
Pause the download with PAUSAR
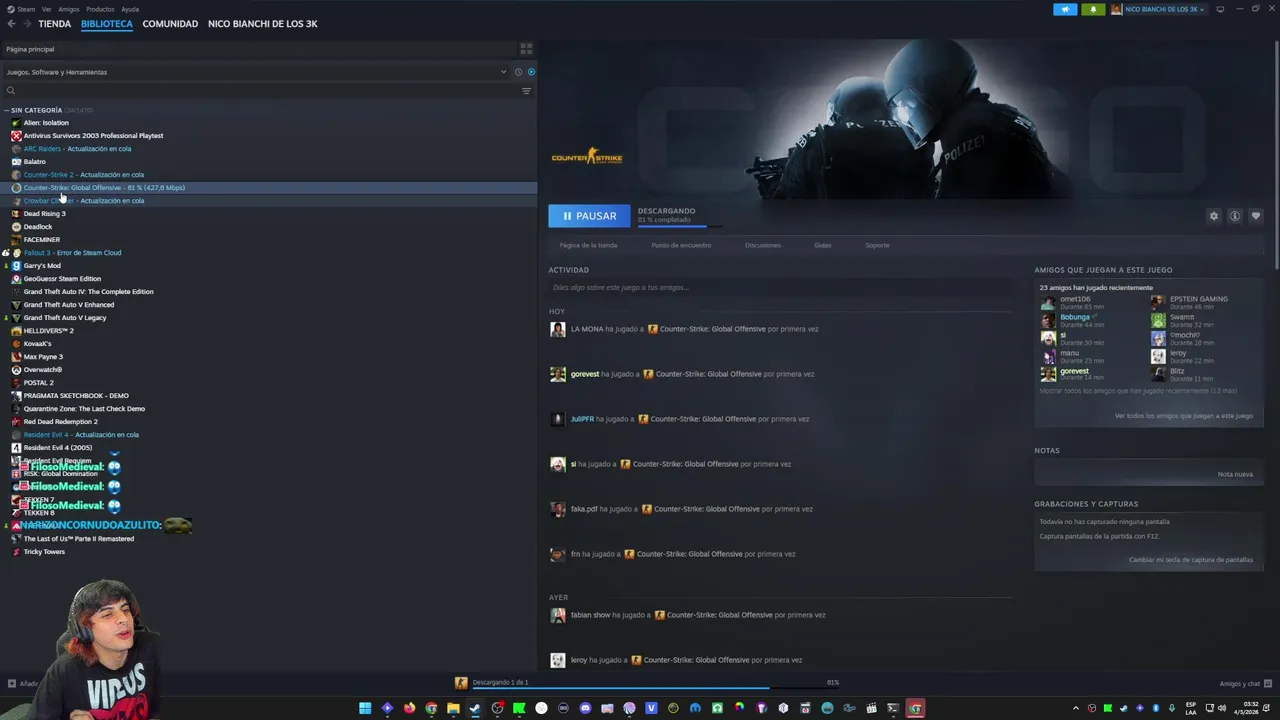[x=589, y=216]
